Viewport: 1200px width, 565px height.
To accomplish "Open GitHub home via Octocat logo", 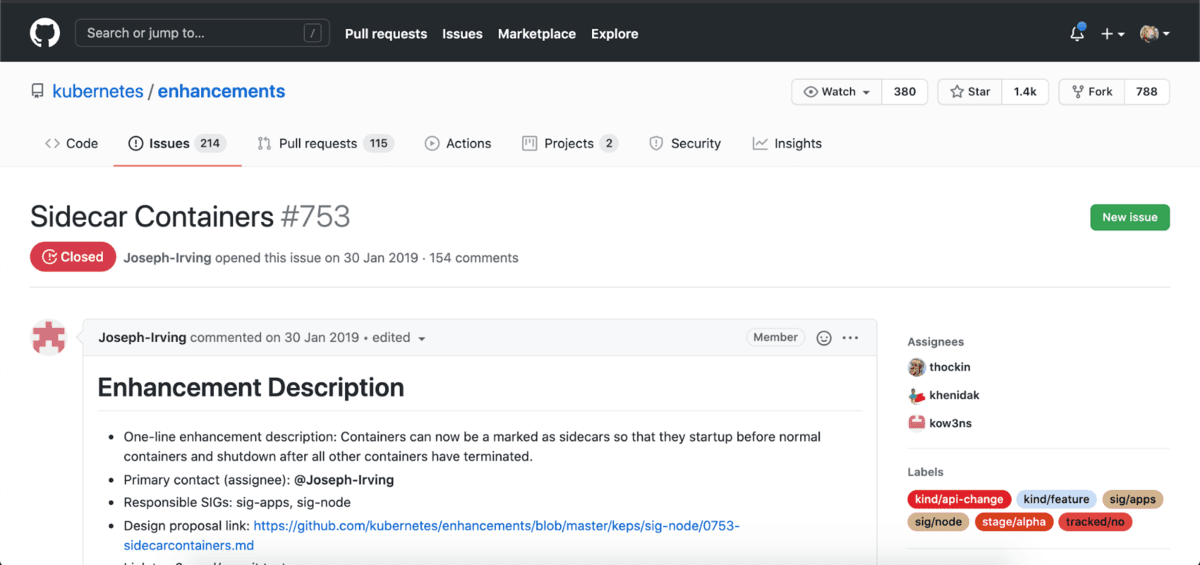I will tap(45, 33).
